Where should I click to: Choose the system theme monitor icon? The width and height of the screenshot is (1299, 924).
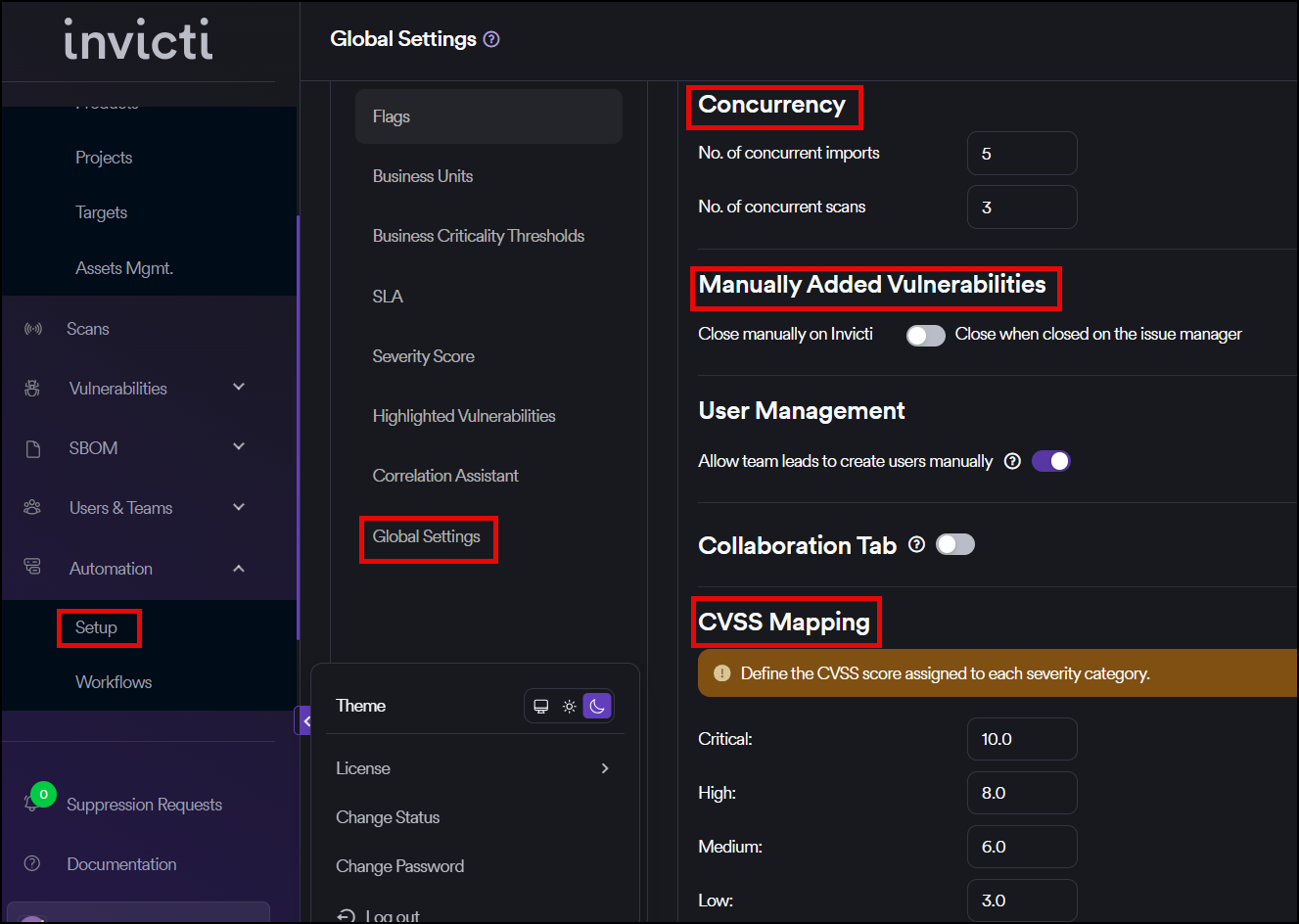540,706
